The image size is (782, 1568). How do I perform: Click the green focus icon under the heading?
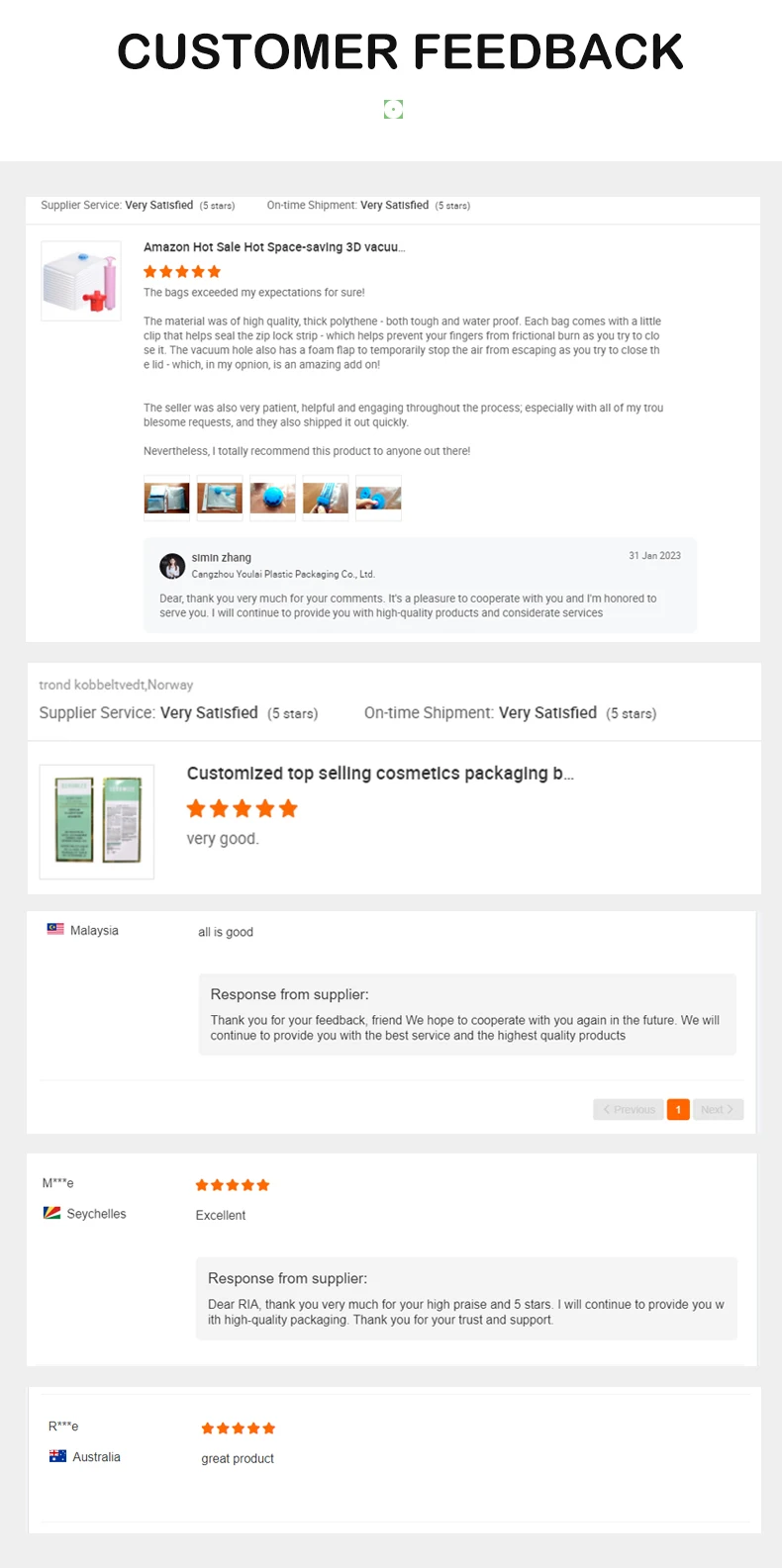coord(393,109)
